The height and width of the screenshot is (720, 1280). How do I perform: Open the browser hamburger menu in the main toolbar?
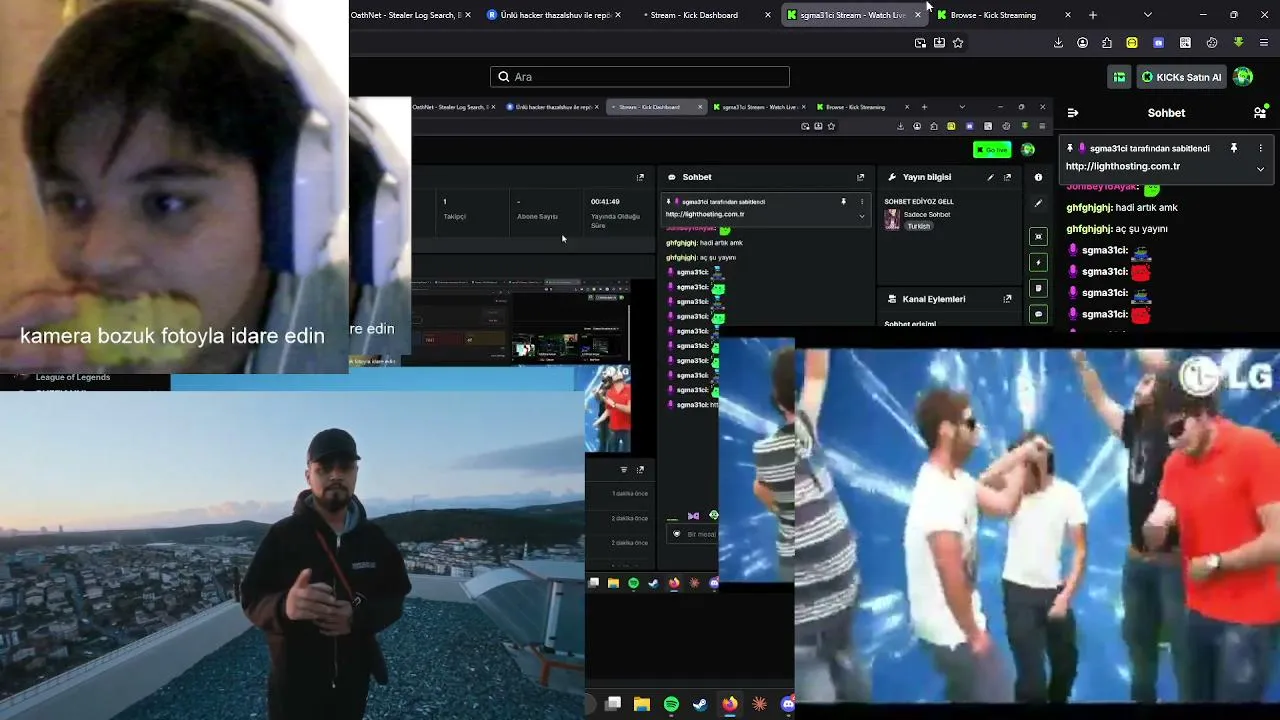click(1264, 43)
